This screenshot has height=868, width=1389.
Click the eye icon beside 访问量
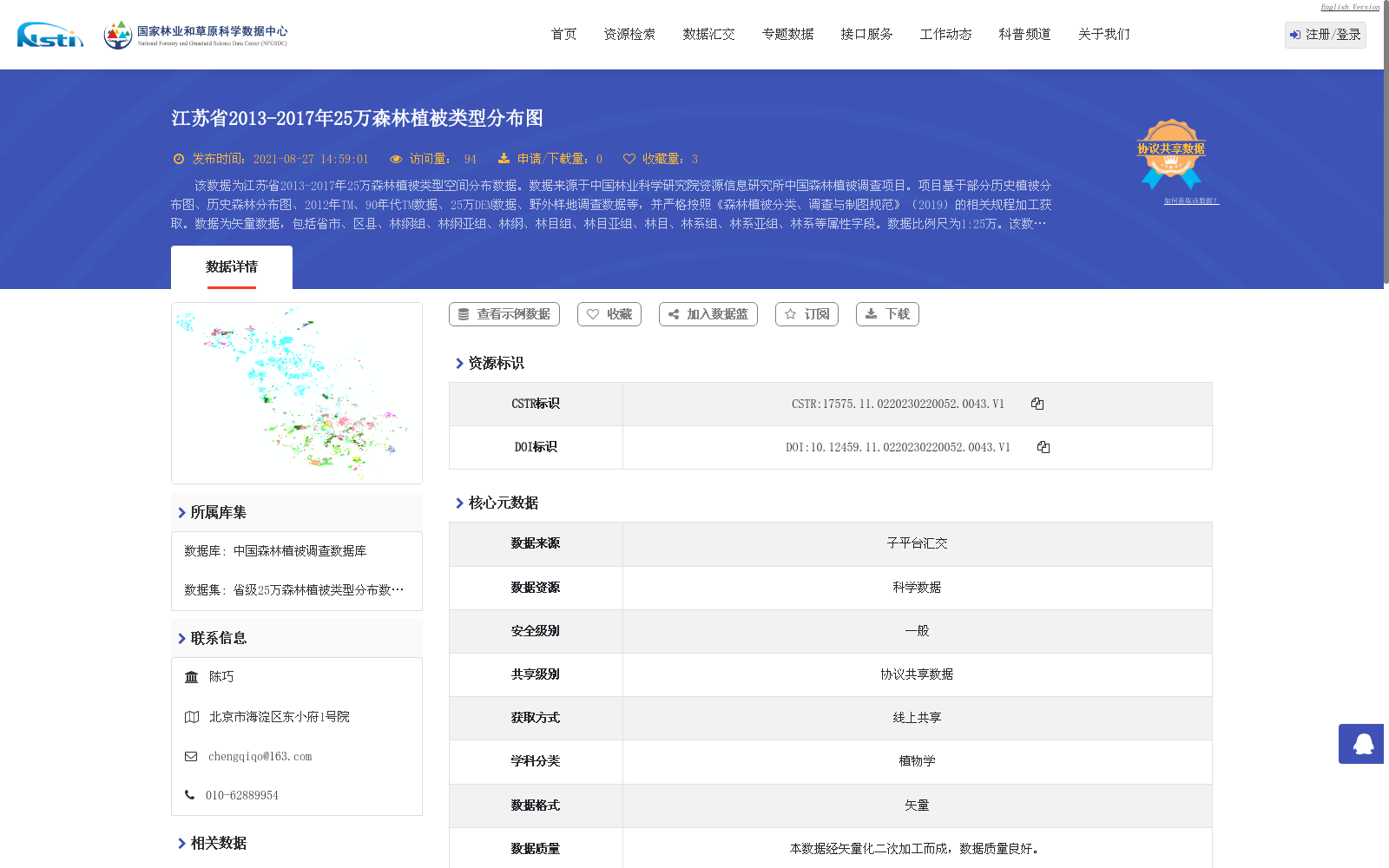396,159
